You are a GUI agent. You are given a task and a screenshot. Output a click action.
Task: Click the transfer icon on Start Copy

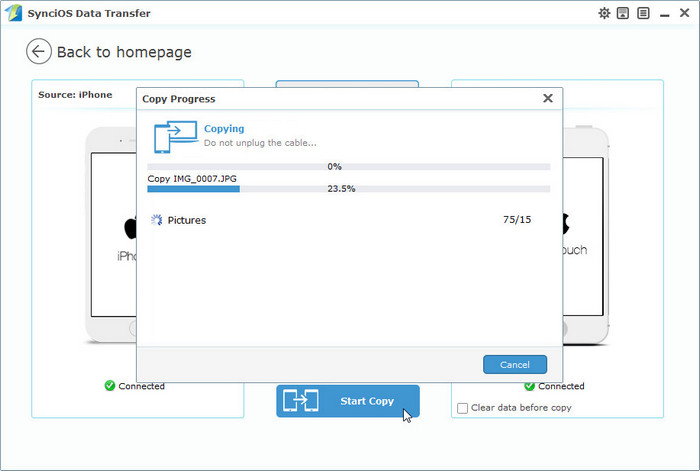pos(300,400)
